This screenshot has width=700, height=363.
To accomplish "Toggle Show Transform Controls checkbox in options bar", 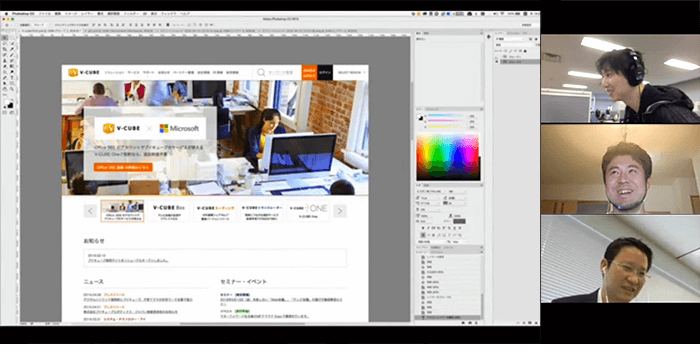I will click(50, 25).
